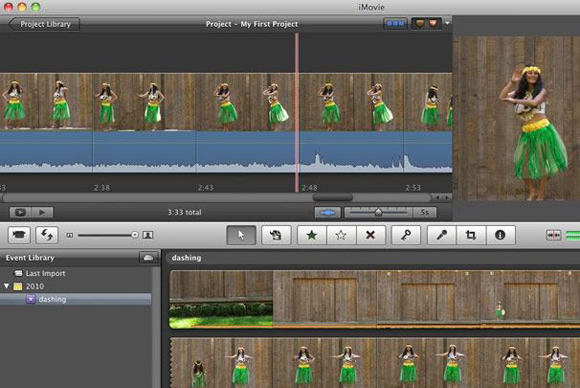Screen dimensions: 580x388
Task: Click the scroll arrows at timeline right end
Action: tap(442, 198)
